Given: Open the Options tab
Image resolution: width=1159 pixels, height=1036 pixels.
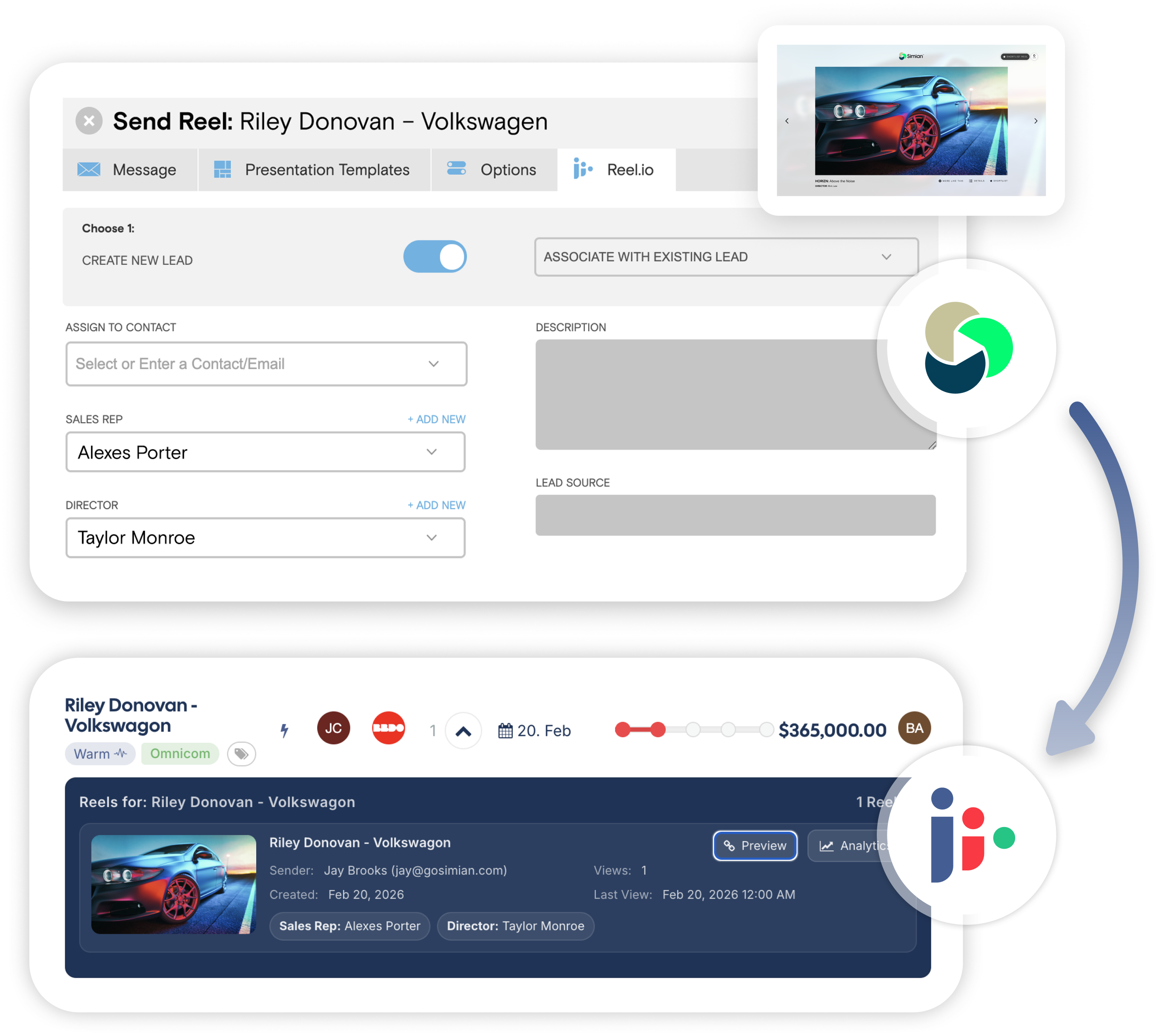Looking at the screenshot, I should pyautogui.click(x=494, y=170).
